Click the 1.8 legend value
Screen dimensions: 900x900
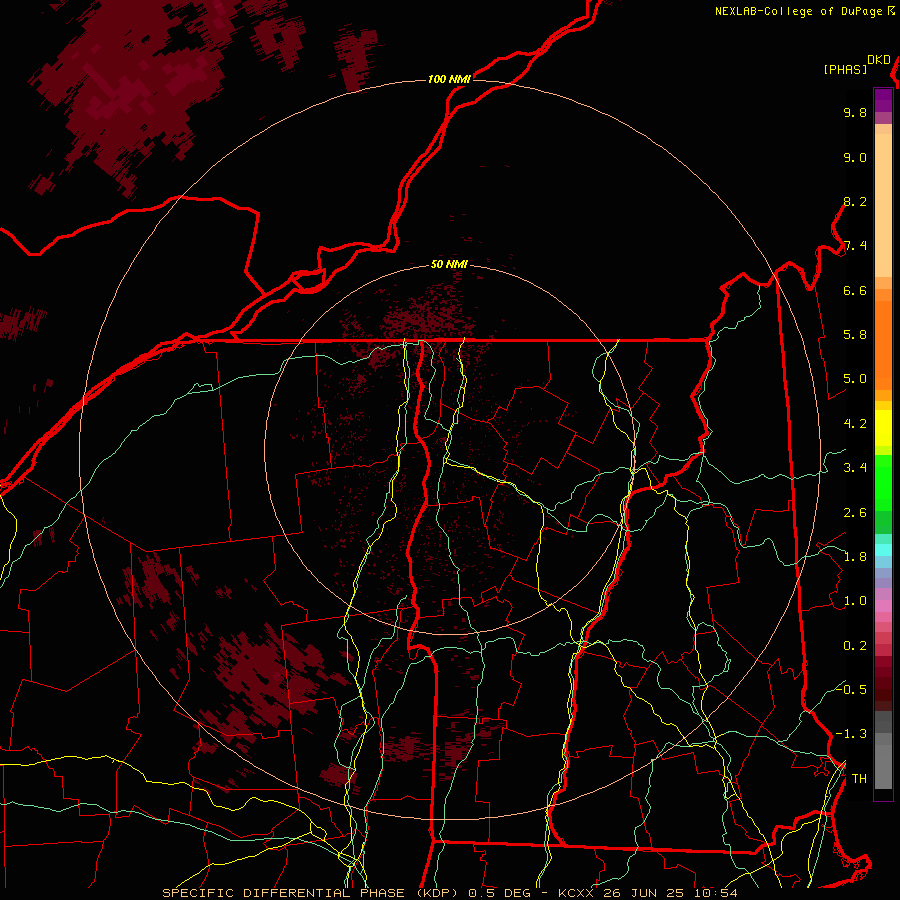[855, 557]
